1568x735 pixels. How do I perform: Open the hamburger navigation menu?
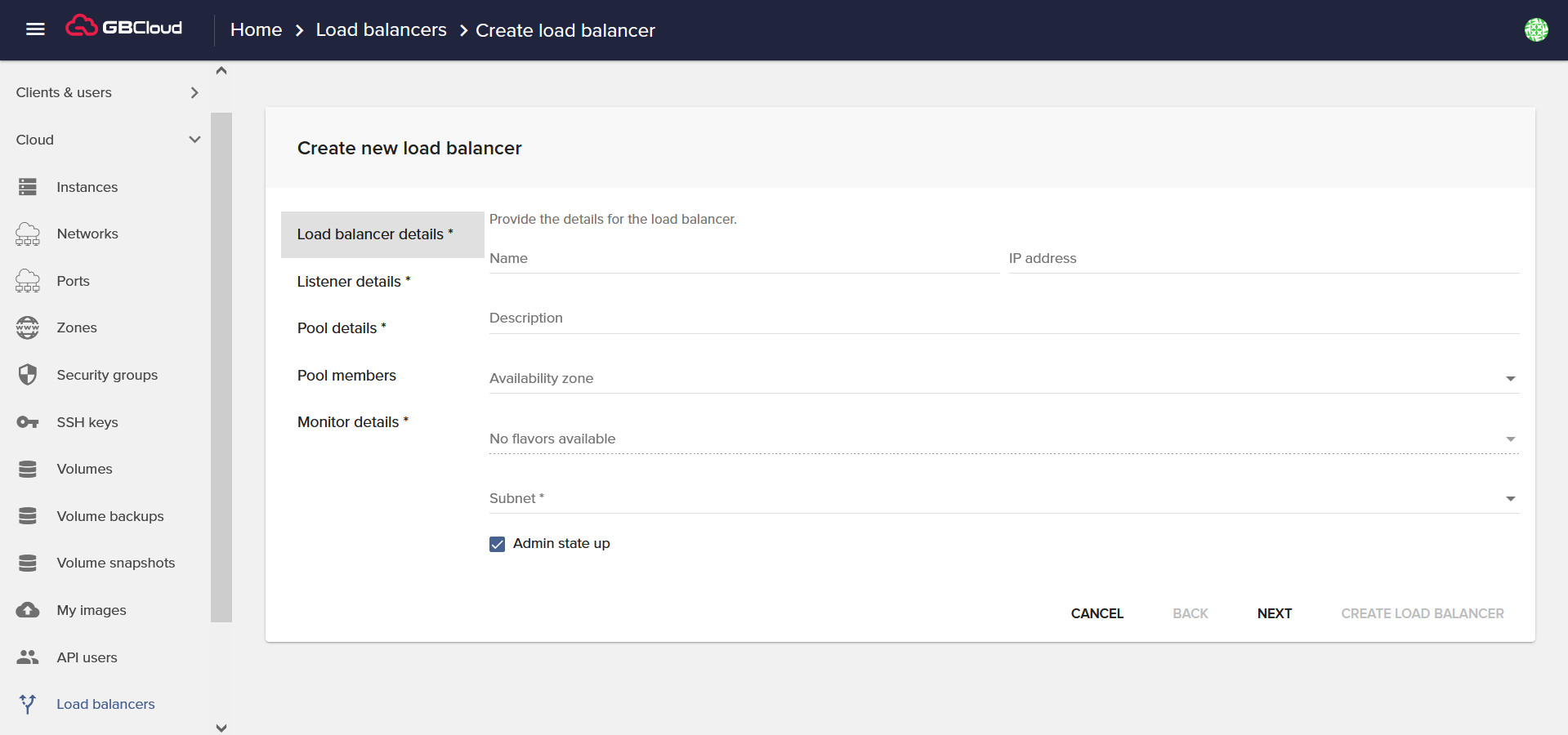click(x=35, y=29)
